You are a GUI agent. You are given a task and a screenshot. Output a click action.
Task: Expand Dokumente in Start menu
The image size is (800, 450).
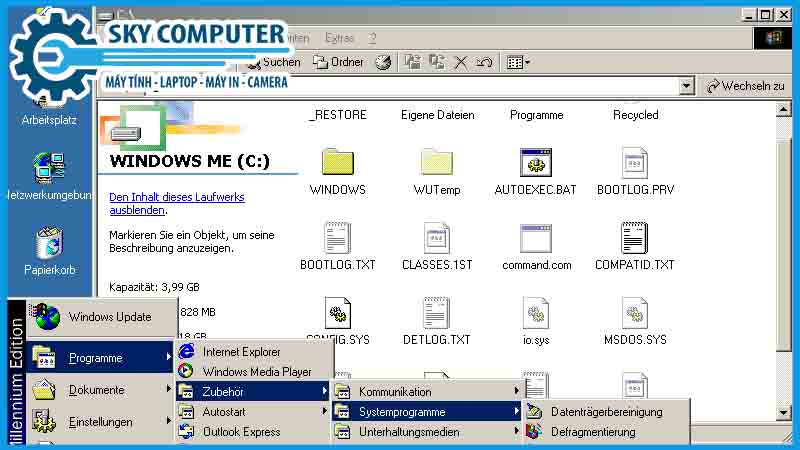tap(101, 390)
